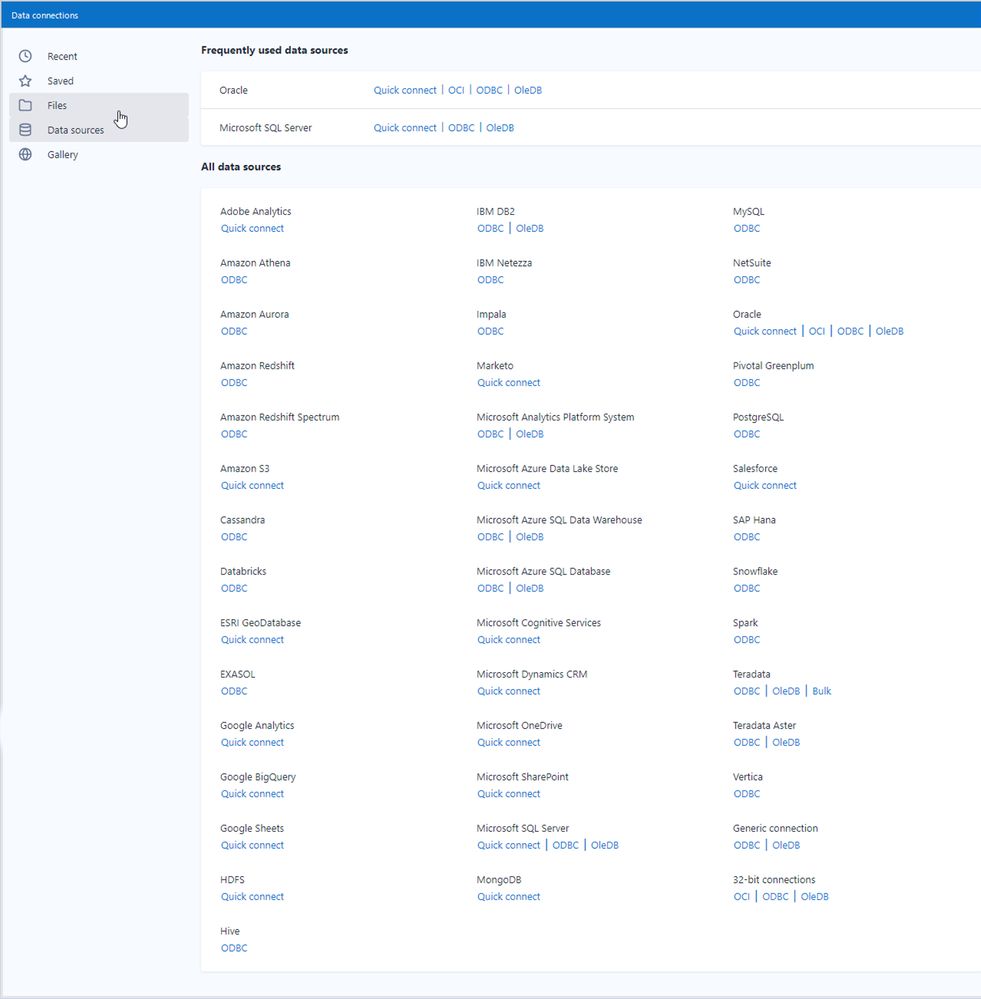Connect to EXASOL via ODBC
981x999 pixels.
click(234, 691)
